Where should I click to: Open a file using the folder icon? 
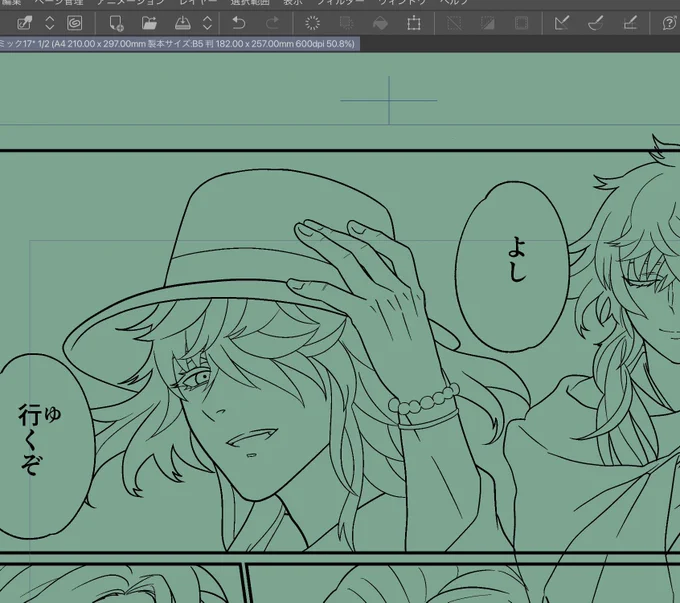tap(149, 23)
